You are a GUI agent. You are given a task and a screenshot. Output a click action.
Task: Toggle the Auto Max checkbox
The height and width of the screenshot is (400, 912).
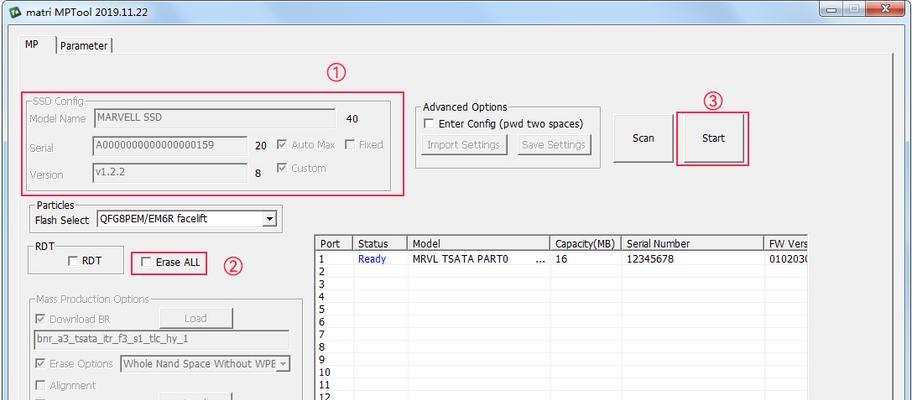[282, 144]
